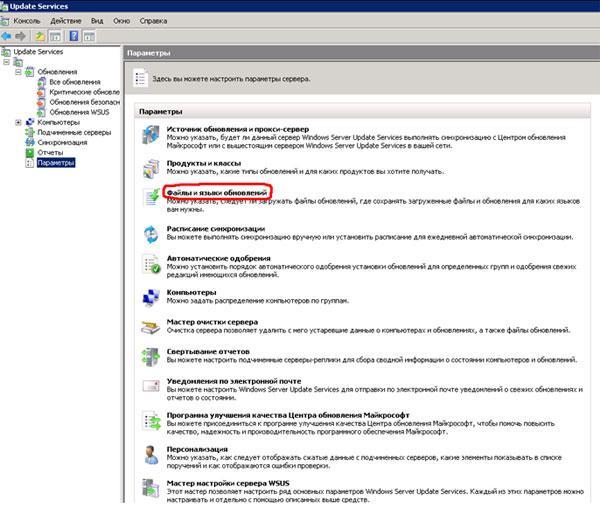This screenshot has height=515, width=600.
Task: Click the up-folder toolbar icon
Action: [x=40, y=35]
